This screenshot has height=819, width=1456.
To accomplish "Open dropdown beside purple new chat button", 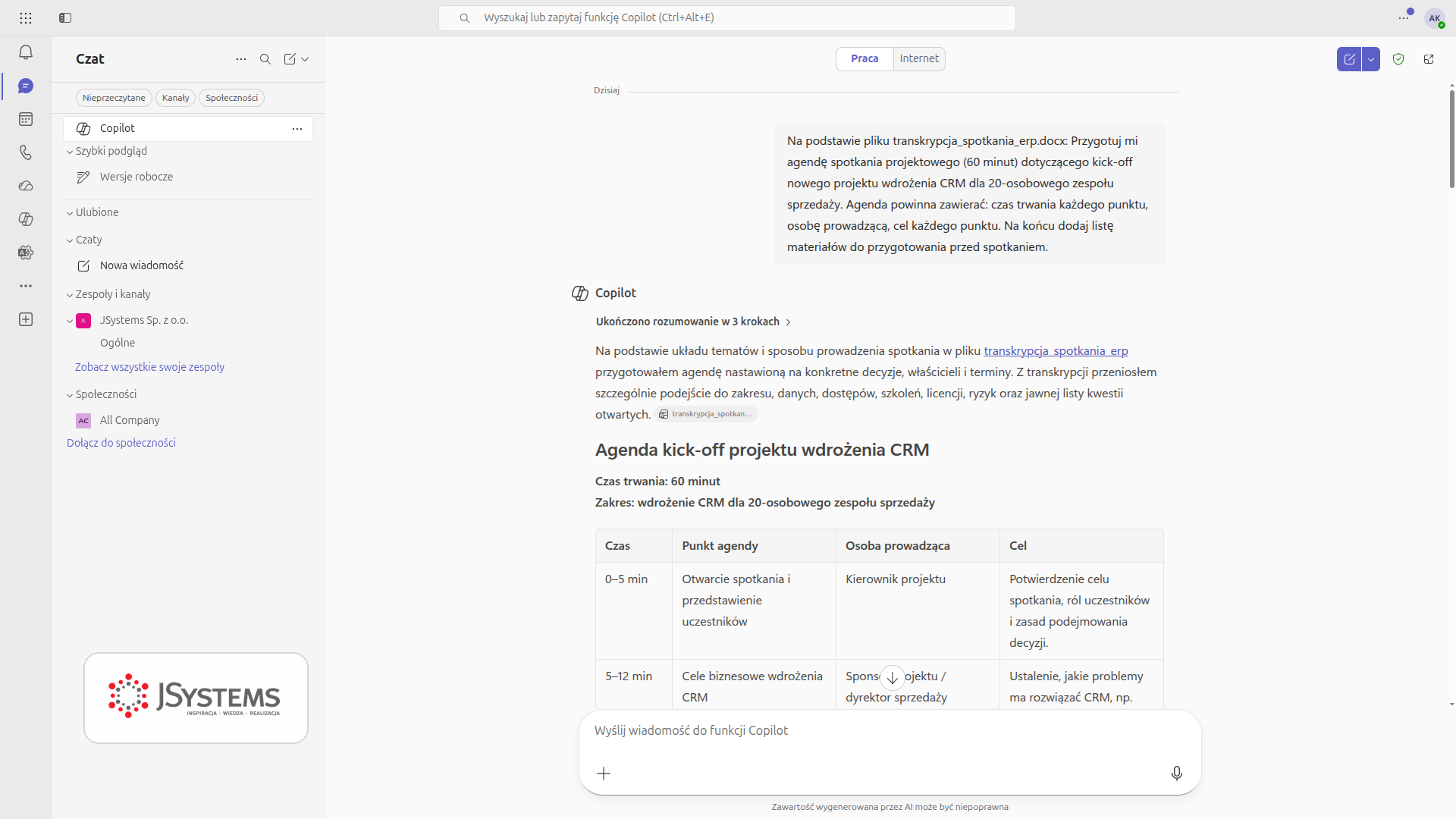I will pos(1371,59).
